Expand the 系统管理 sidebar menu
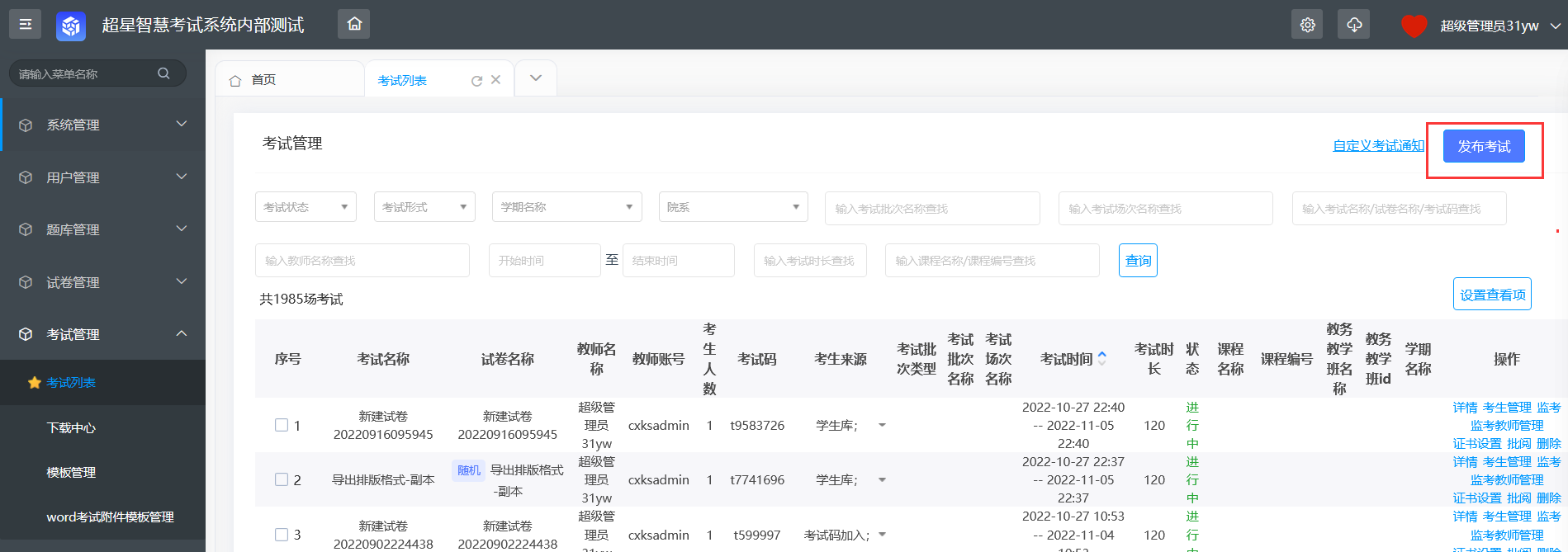The width and height of the screenshot is (1568, 552). pos(102,125)
